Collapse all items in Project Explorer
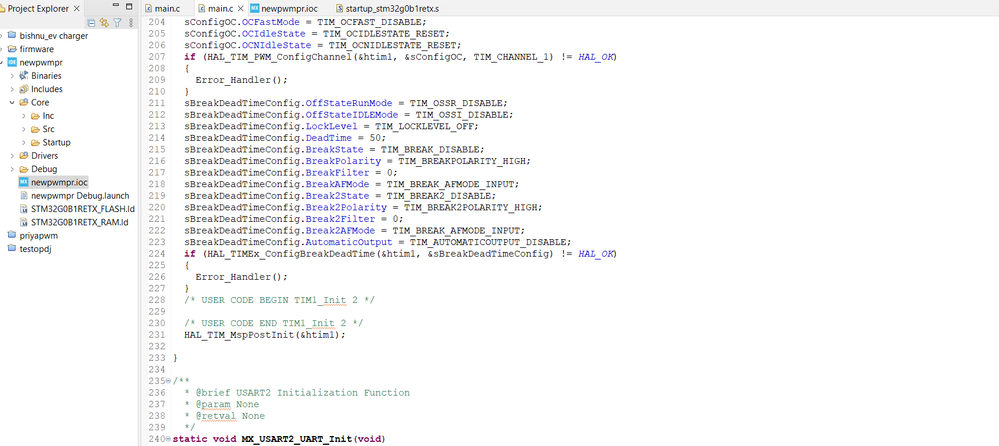Viewport: 999px width, 446px height. click(91, 22)
